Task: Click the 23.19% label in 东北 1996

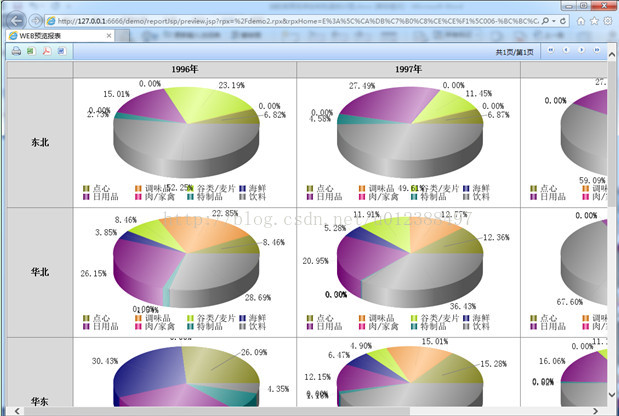Action: pos(232,85)
